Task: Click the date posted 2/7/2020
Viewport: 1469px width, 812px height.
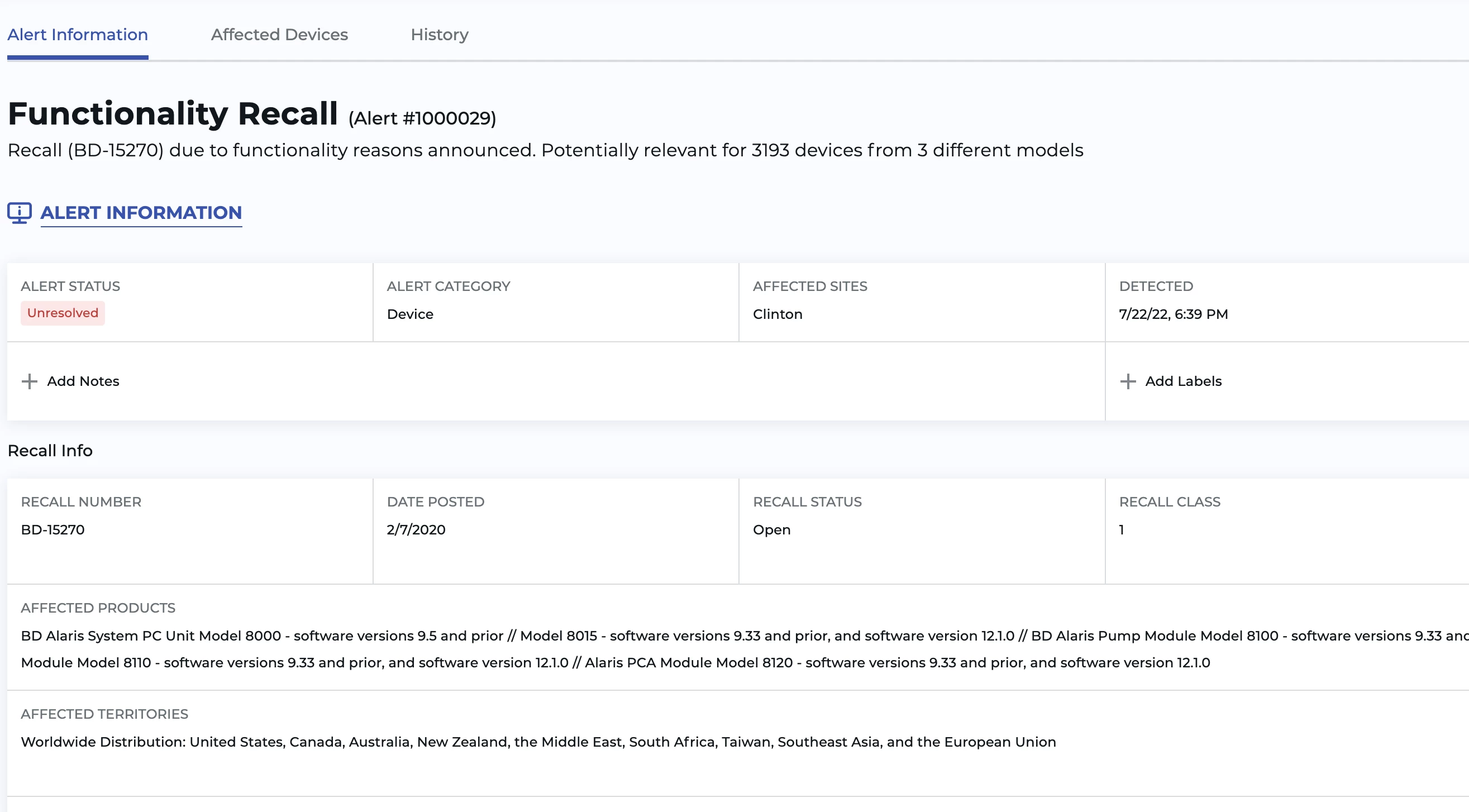Action: tap(416, 530)
